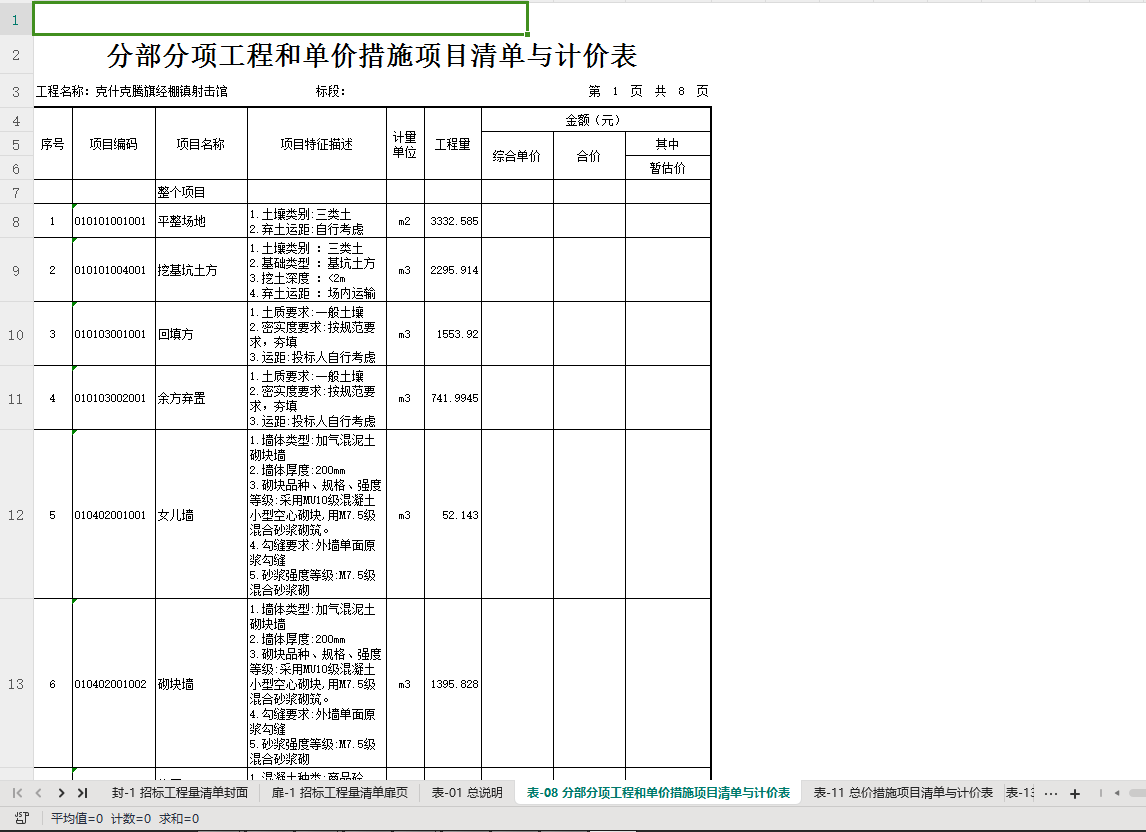Select row 13 header
1146x832 pixels.
(x=16, y=684)
